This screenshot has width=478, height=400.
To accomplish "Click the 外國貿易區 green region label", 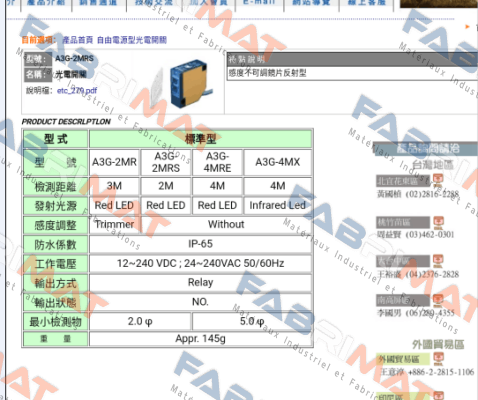I will tap(403, 359).
